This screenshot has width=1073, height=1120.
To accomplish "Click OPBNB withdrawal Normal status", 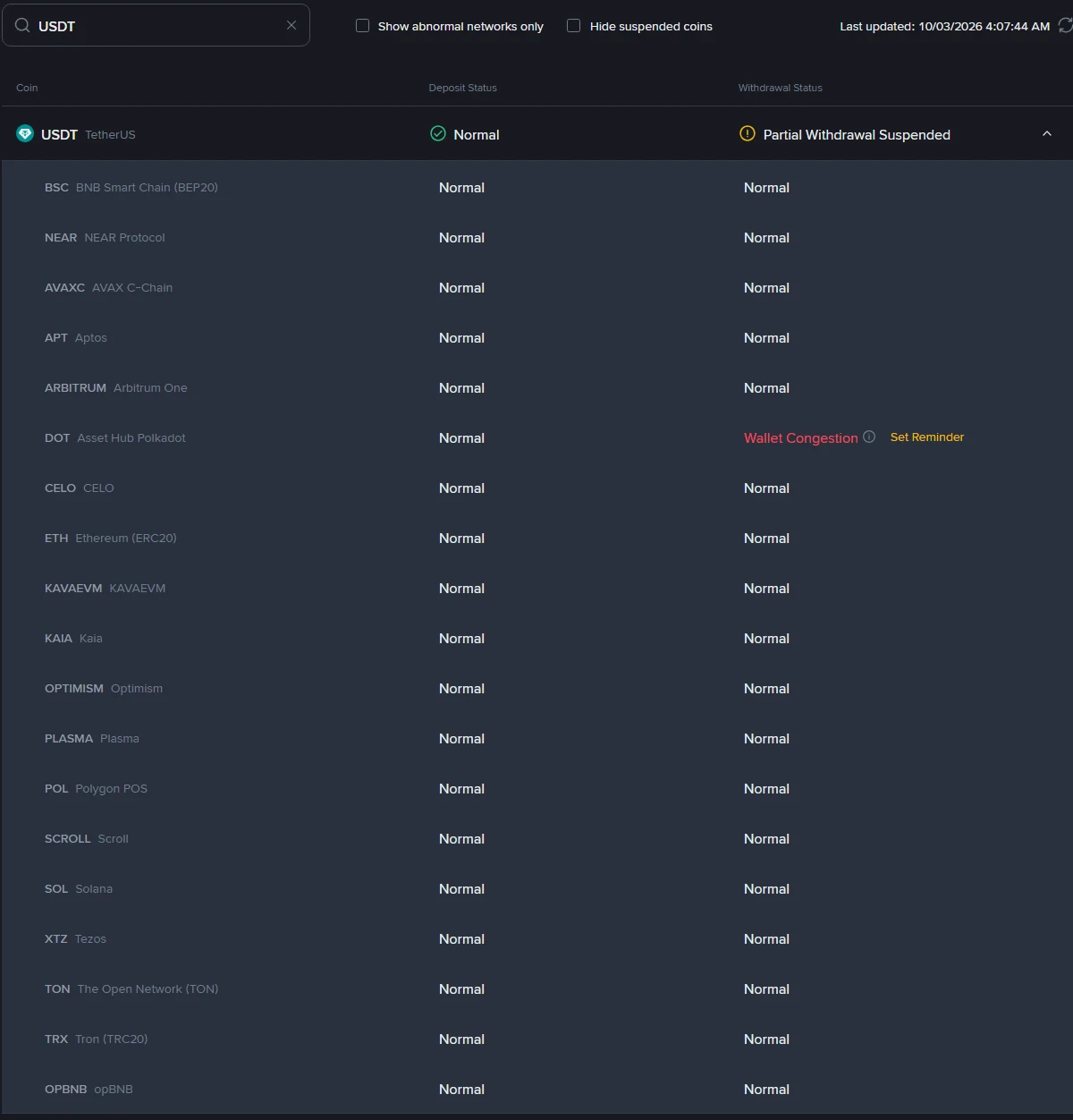I will [x=766, y=1090].
